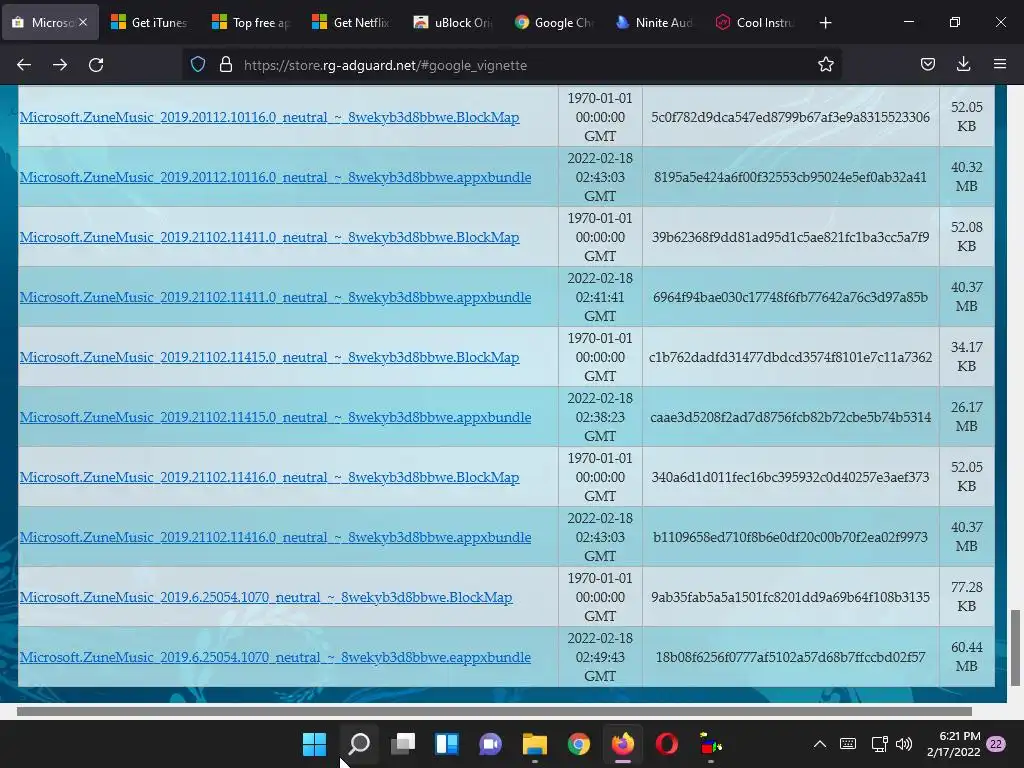Open the volume control icon
The image size is (1024, 768).
pyautogui.click(x=904, y=744)
